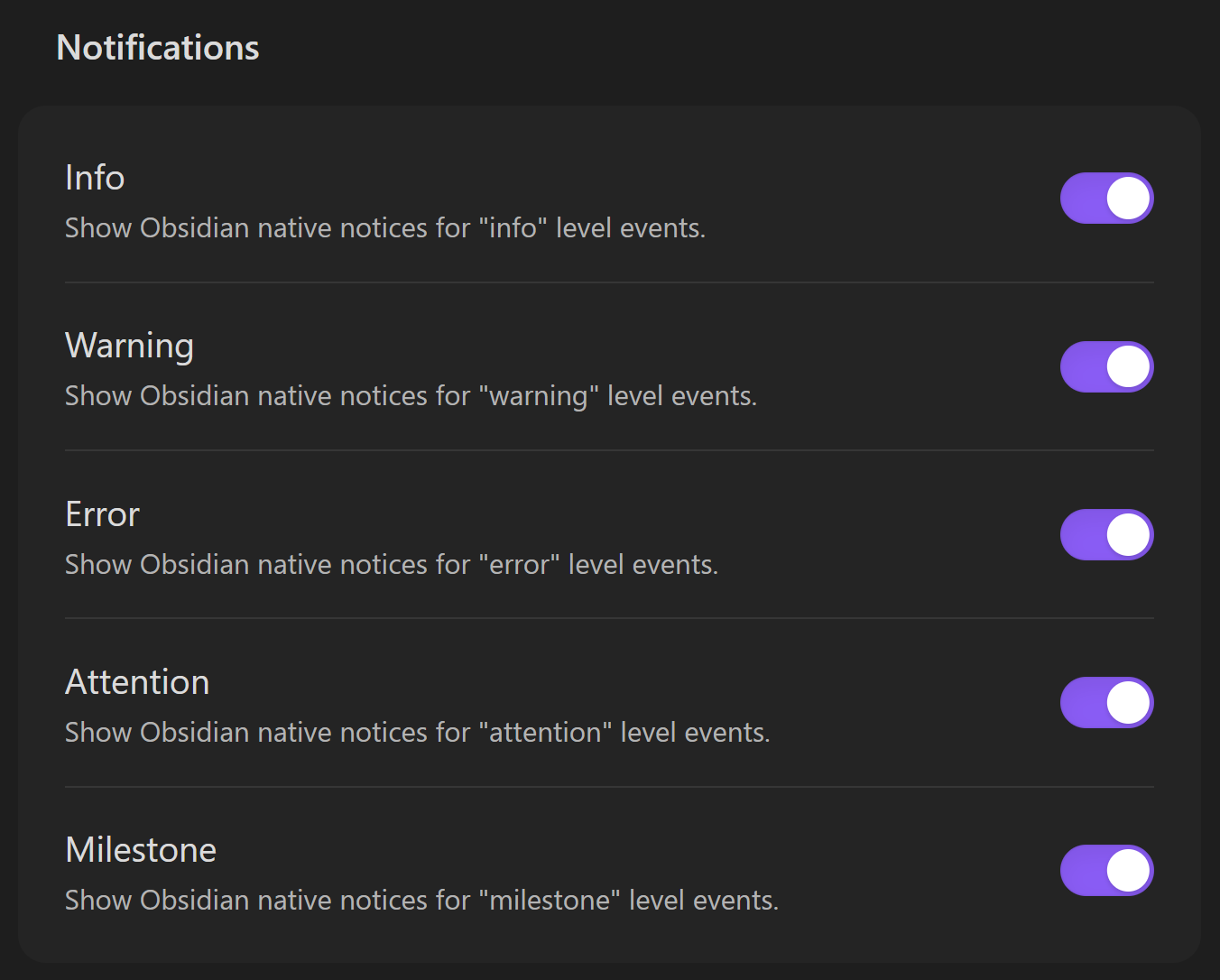Click the Notifications section heading
This screenshot has width=1220, height=980.
point(158,48)
